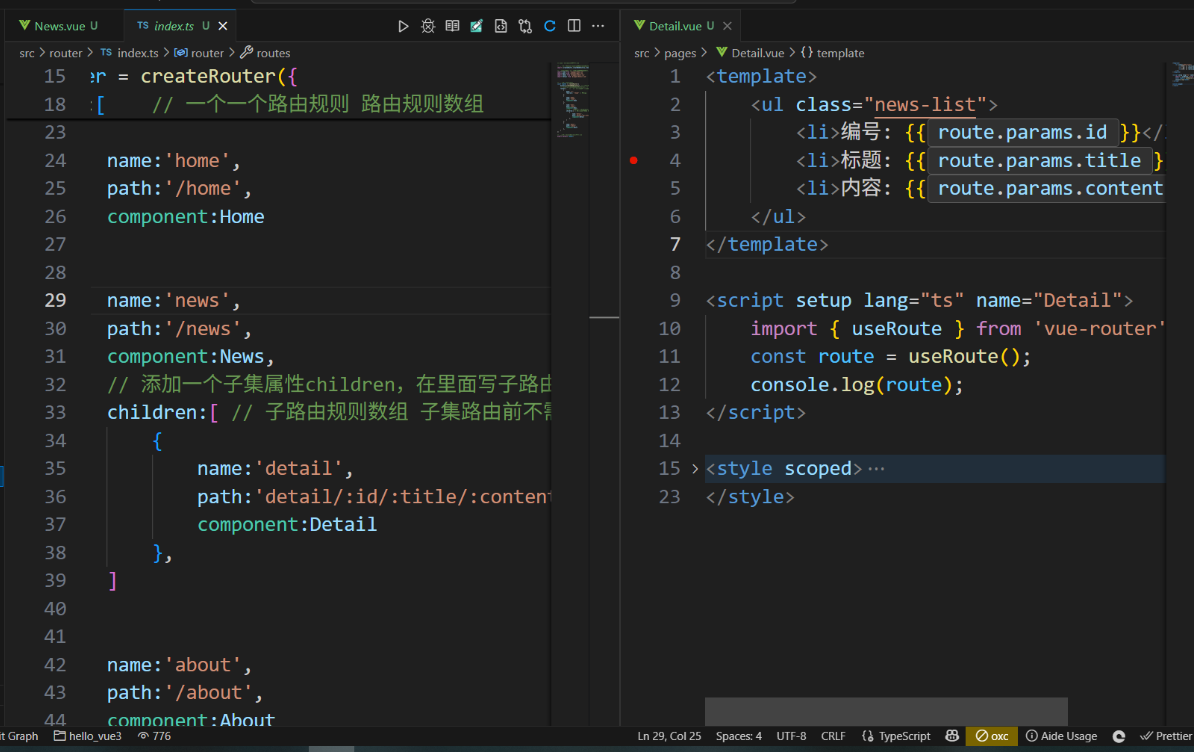Open Aide Usage in status bar
Screen dimensions: 1194x752
1062,736
